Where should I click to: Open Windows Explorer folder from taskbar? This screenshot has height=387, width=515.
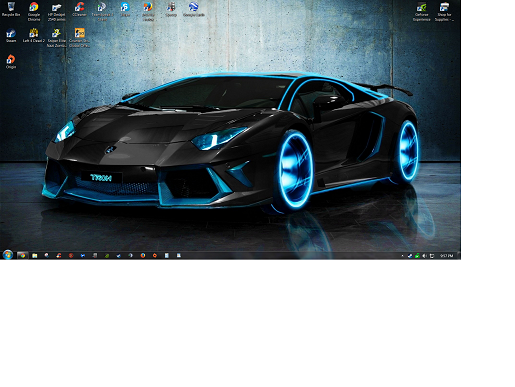pos(35,255)
